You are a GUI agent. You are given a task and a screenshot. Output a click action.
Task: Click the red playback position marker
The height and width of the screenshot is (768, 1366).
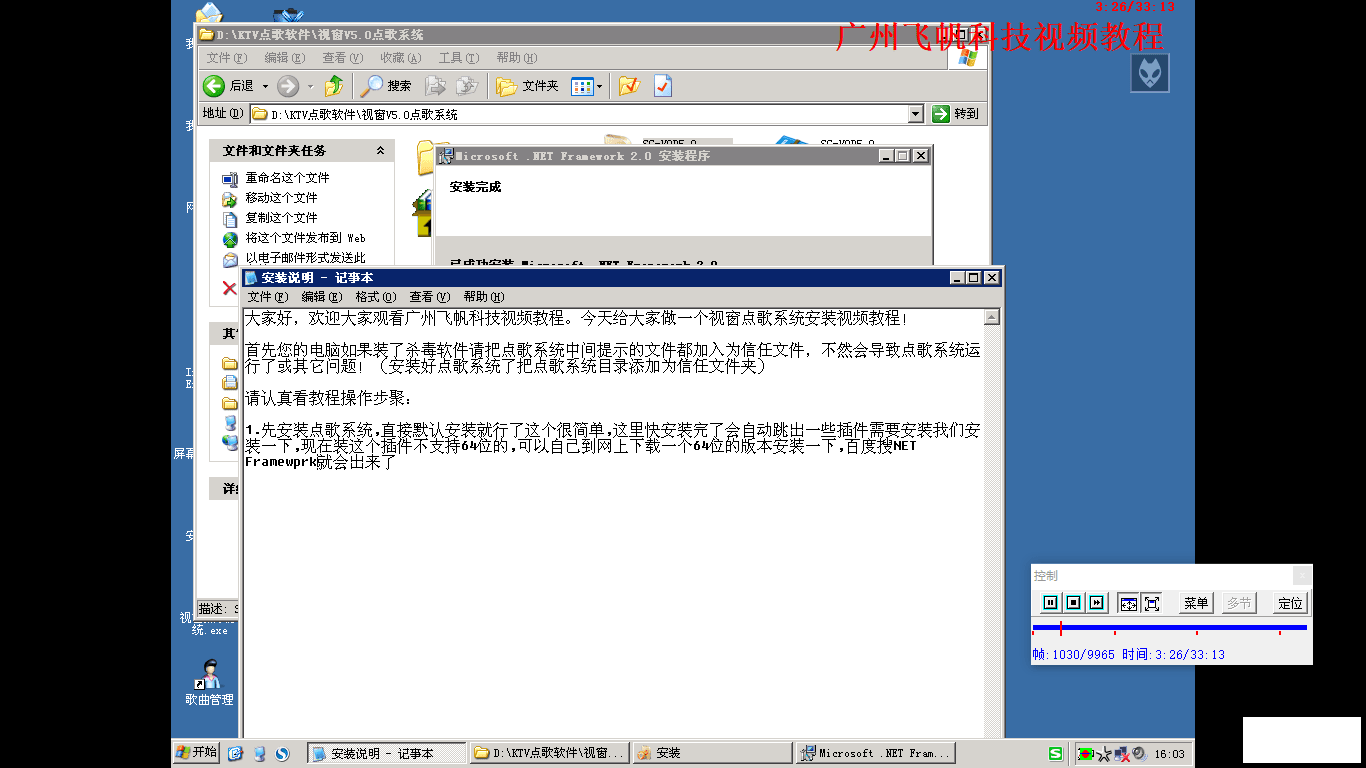[x=1060, y=628]
